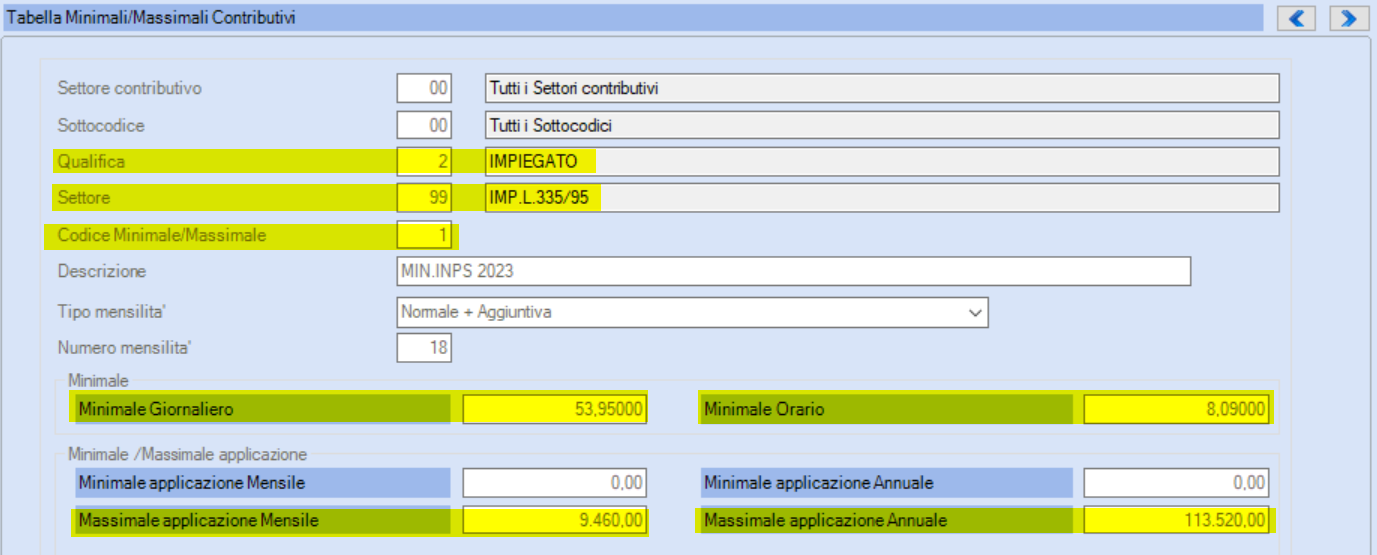Click the previous record arrow button

click(1296, 18)
